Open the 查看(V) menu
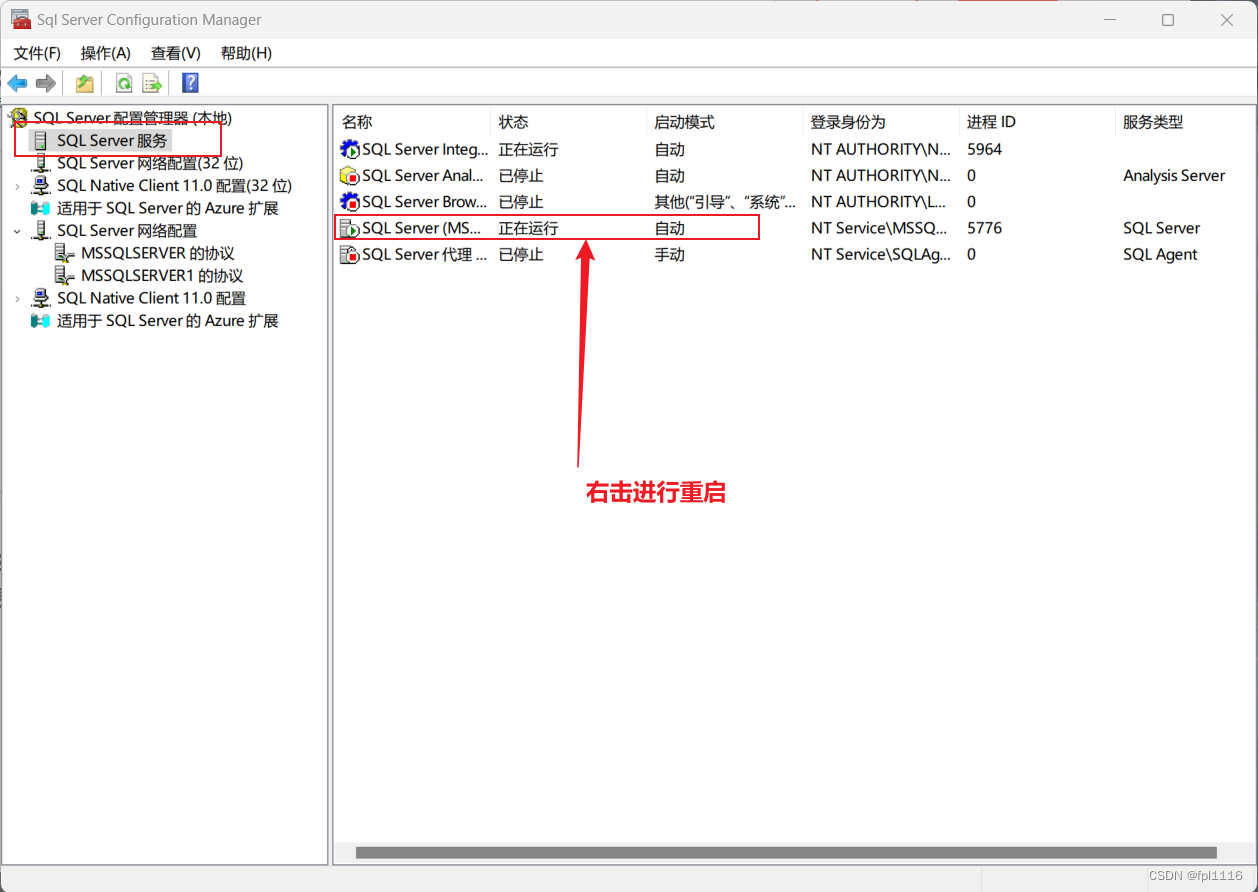The width and height of the screenshot is (1258, 892). [x=174, y=53]
